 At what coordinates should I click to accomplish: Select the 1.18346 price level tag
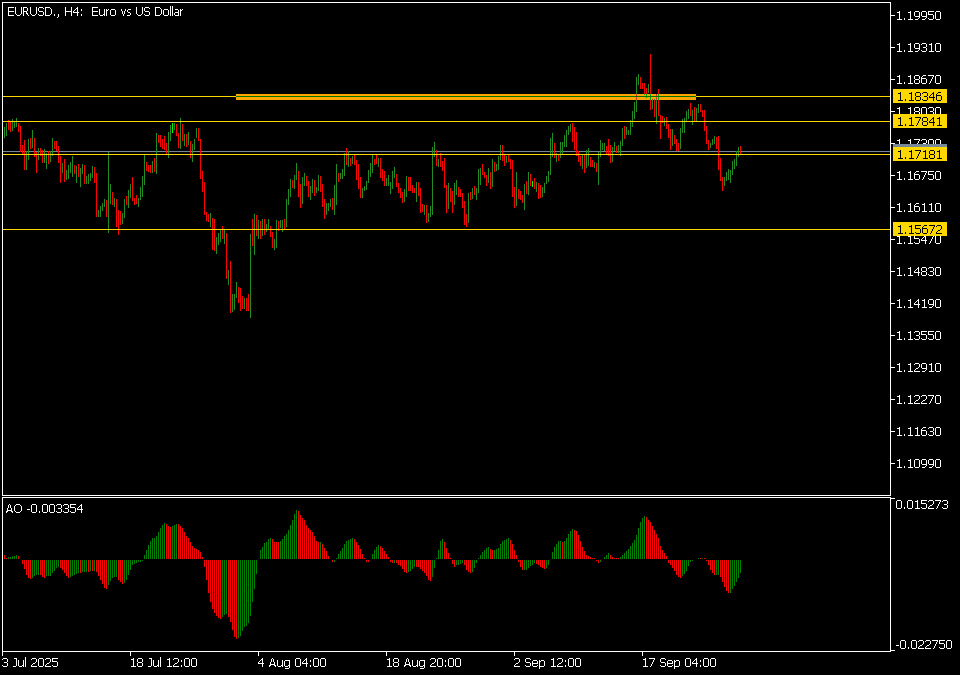pyautogui.click(x=920, y=96)
